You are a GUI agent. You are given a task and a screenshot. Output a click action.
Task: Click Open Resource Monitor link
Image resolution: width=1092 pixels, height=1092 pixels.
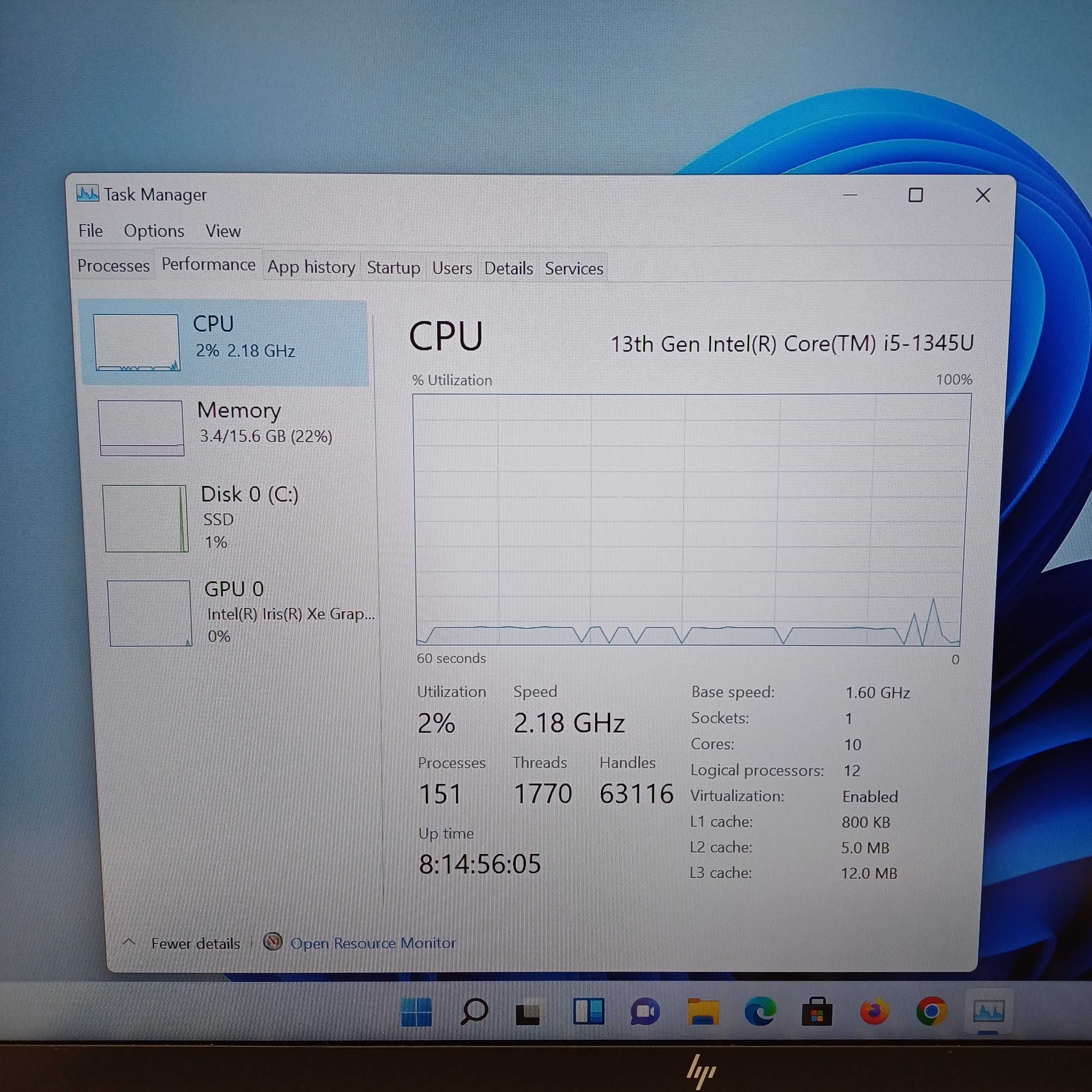[x=373, y=943]
